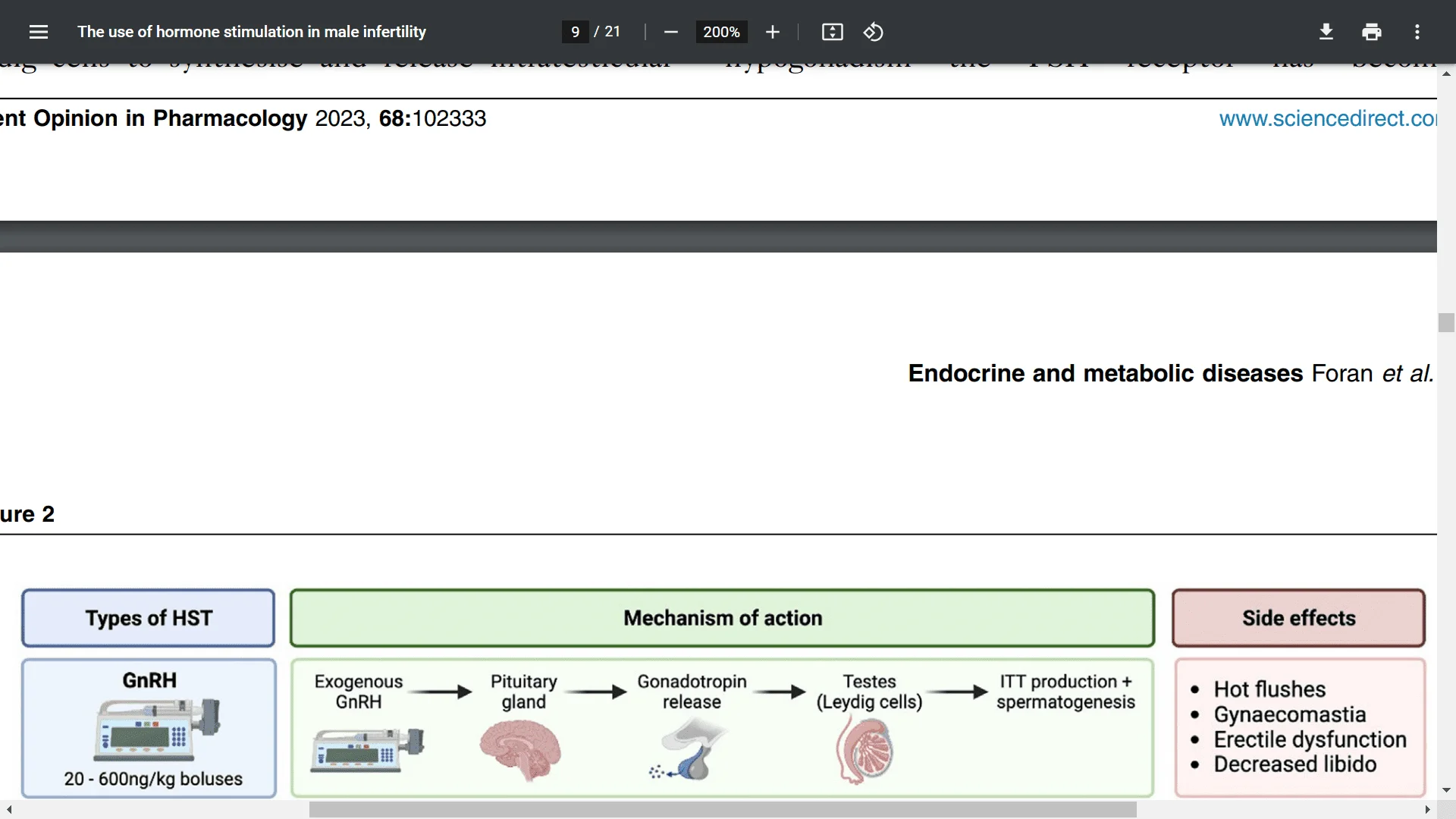The width and height of the screenshot is (1456, 819).
Task: Zoom out of the document
Action: pos(670,32)
